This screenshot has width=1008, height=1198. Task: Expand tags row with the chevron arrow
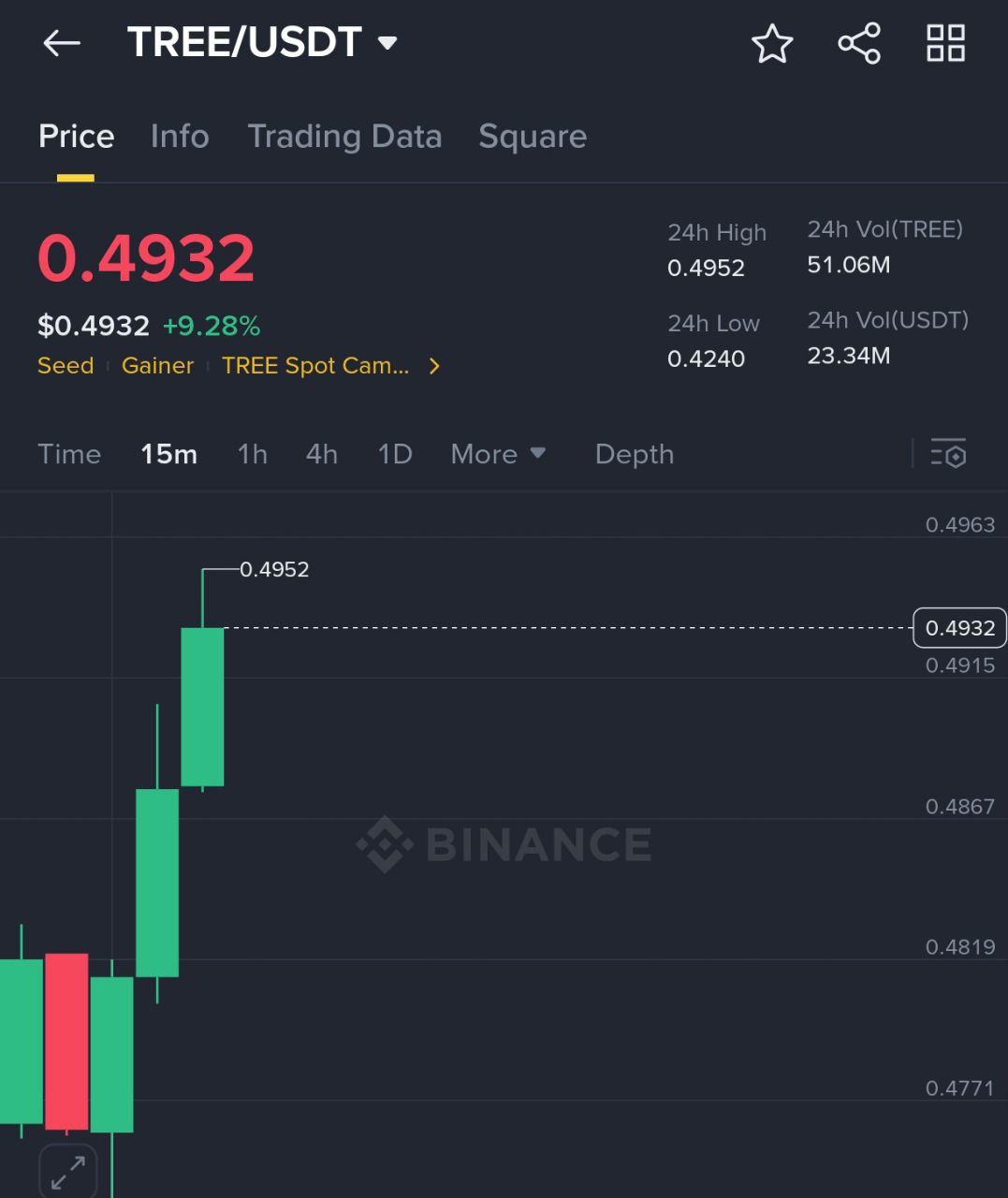434,366
